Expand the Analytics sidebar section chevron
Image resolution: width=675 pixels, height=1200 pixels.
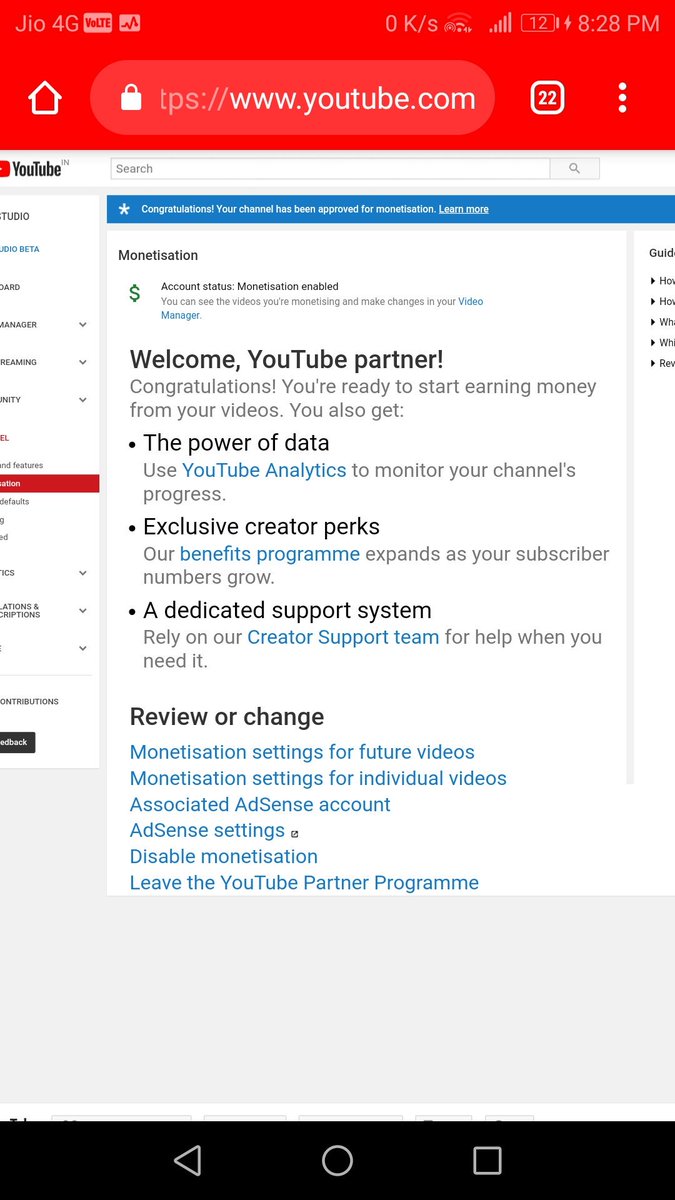tap(83, 573)
